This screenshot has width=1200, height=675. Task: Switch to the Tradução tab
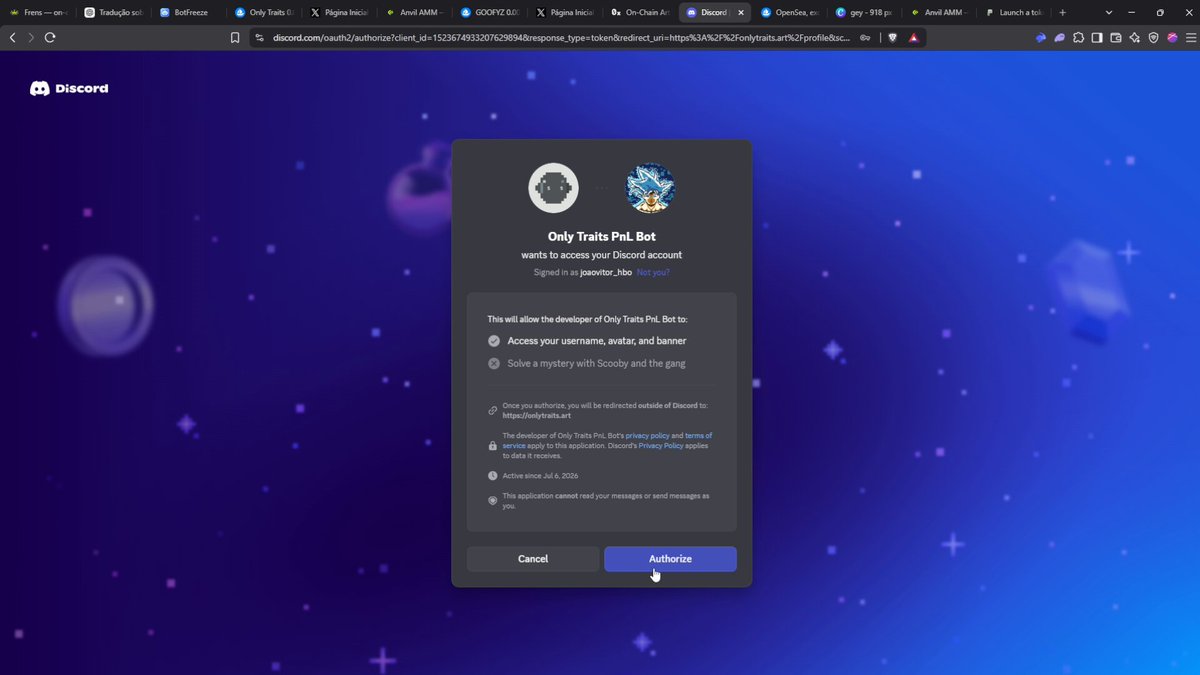[115, 13]
